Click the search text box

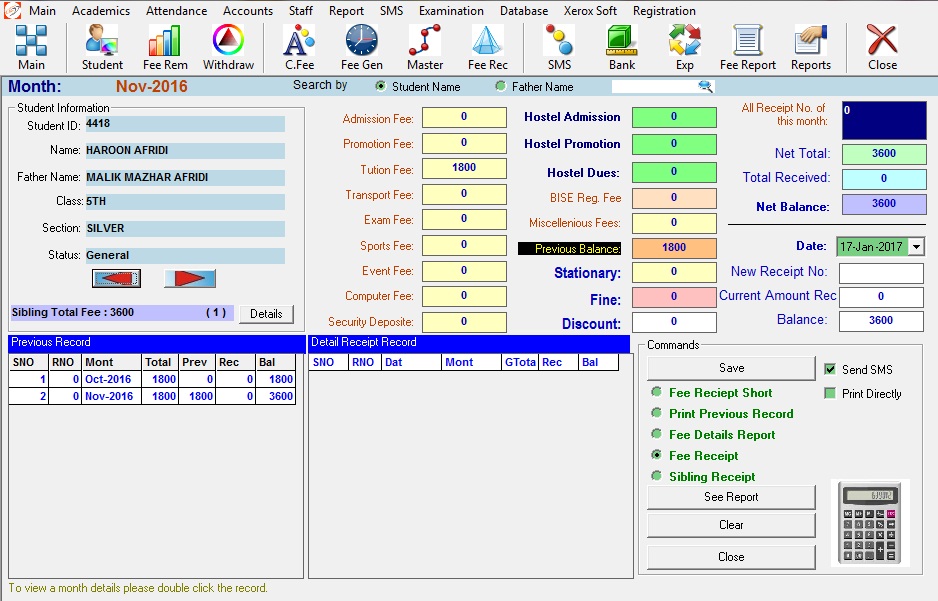coord(655,87)
